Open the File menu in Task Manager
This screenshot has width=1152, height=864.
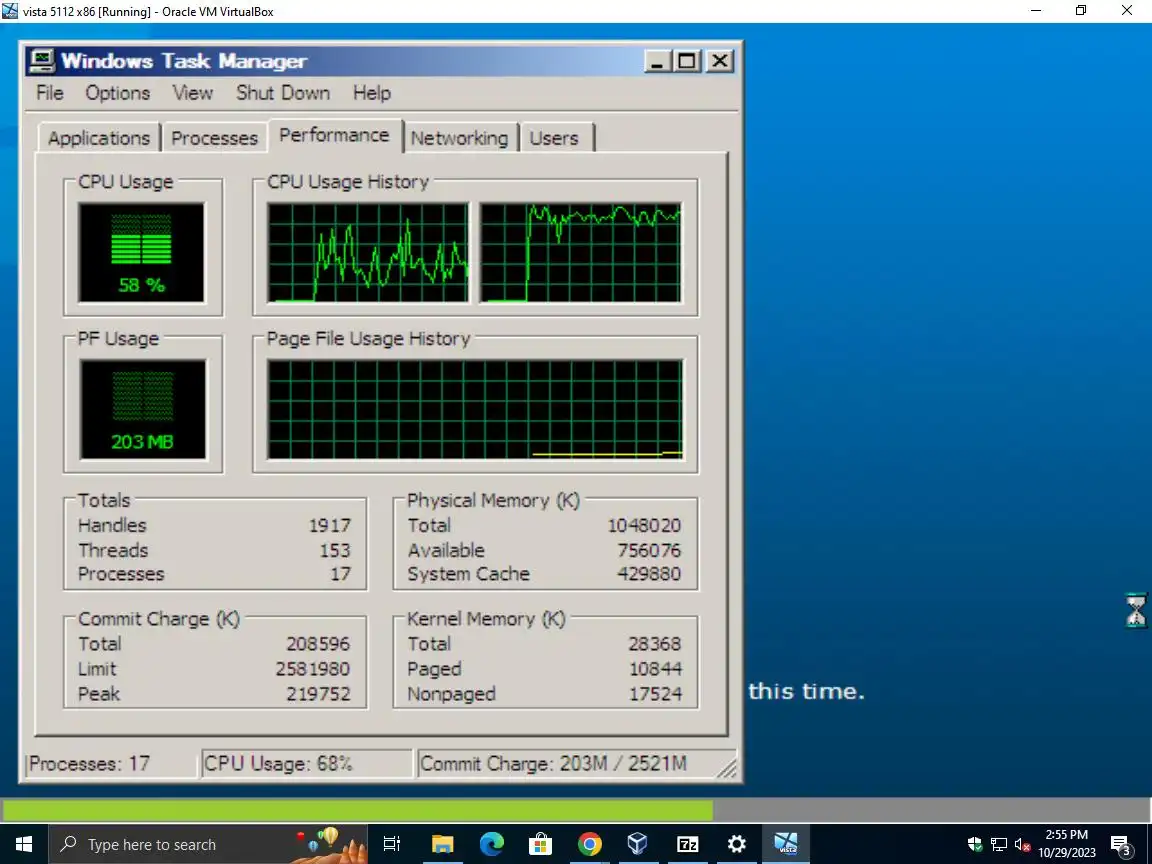[50, 93]
